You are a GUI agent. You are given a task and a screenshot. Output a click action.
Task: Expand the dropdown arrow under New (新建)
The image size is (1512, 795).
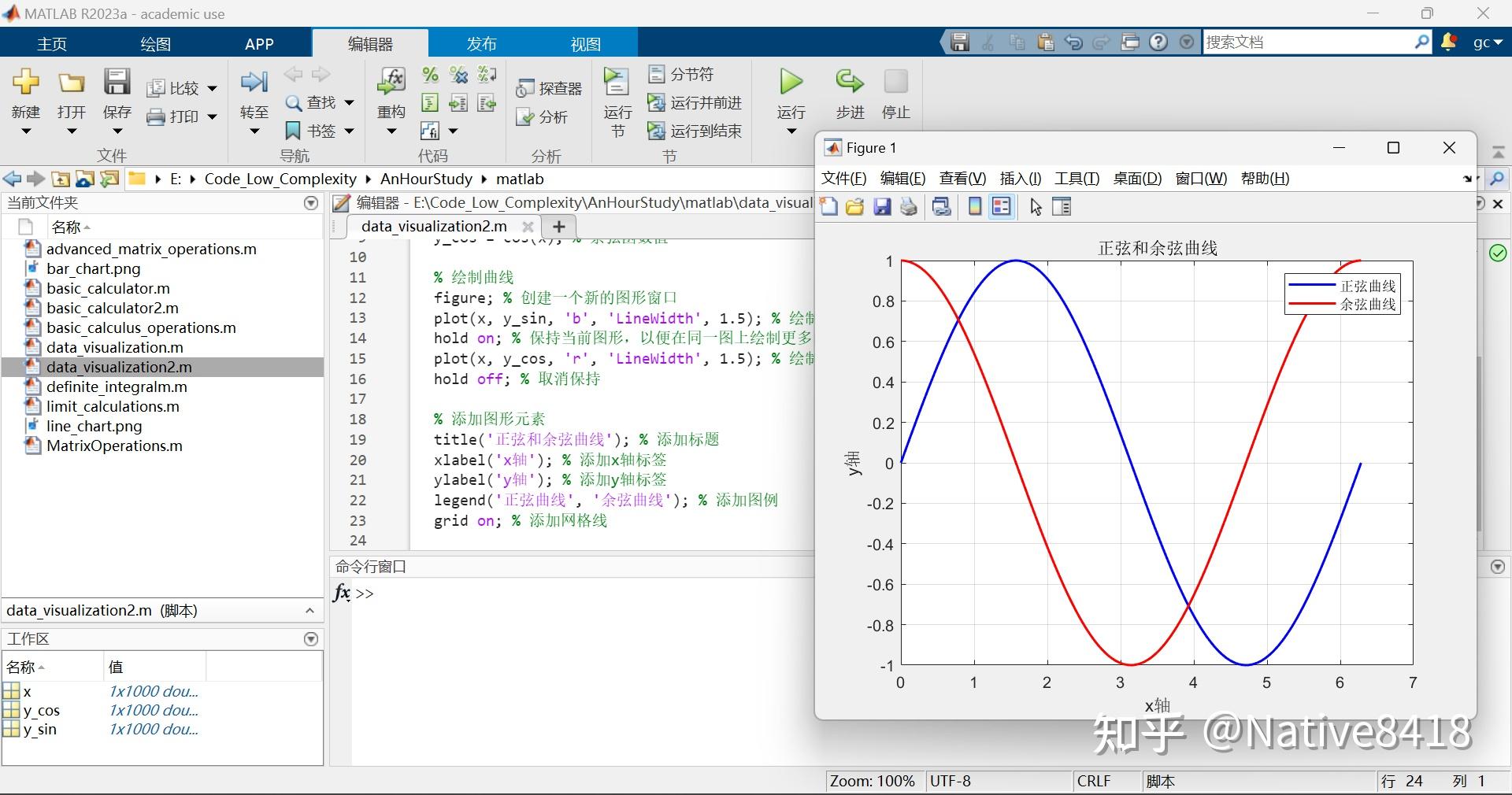point(26,131)
